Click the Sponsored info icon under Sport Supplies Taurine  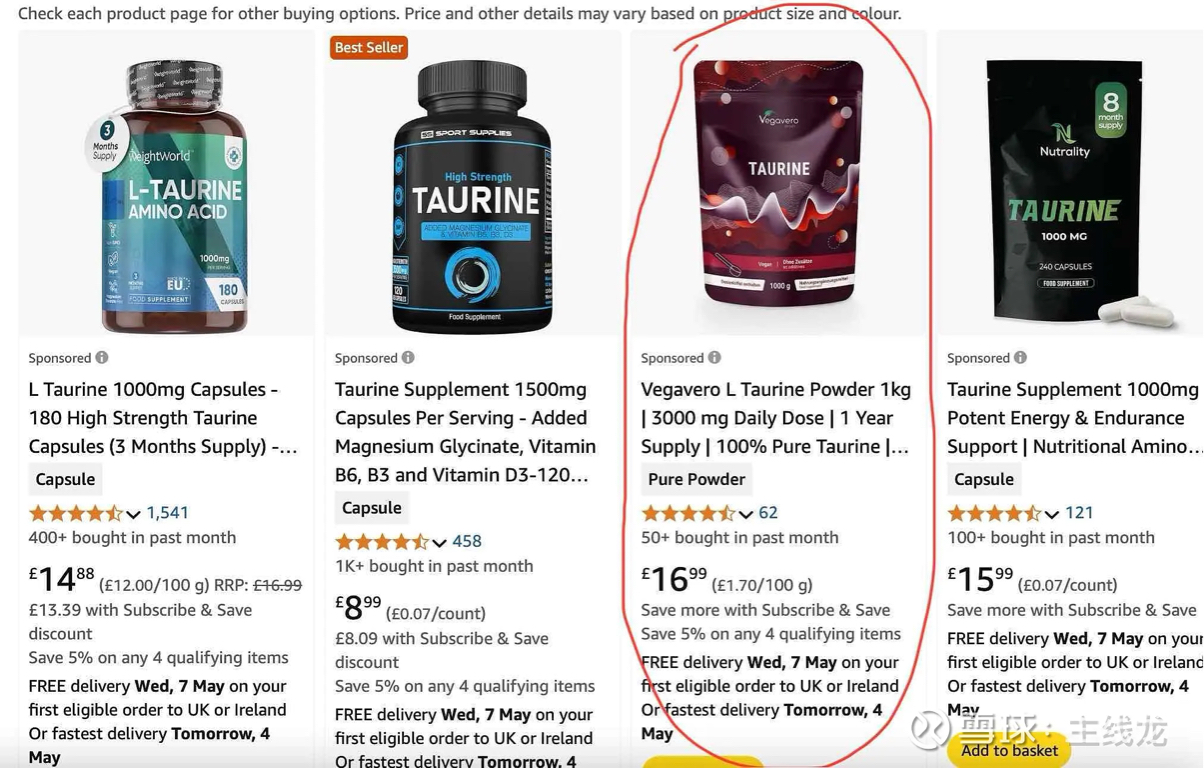click(408, 358)
